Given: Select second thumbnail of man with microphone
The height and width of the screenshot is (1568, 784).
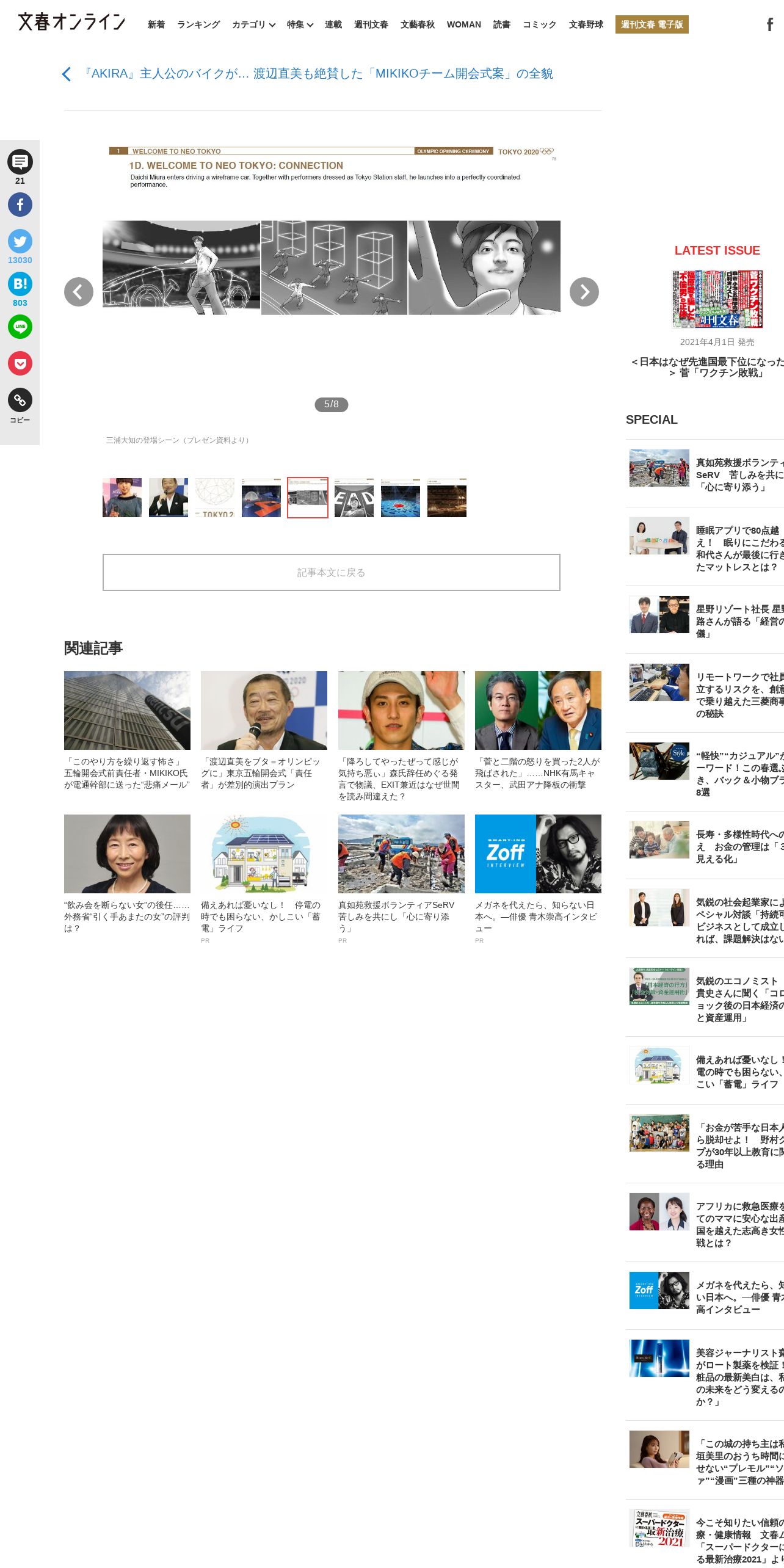Looking at the screenshot, I should pos(169,498).
